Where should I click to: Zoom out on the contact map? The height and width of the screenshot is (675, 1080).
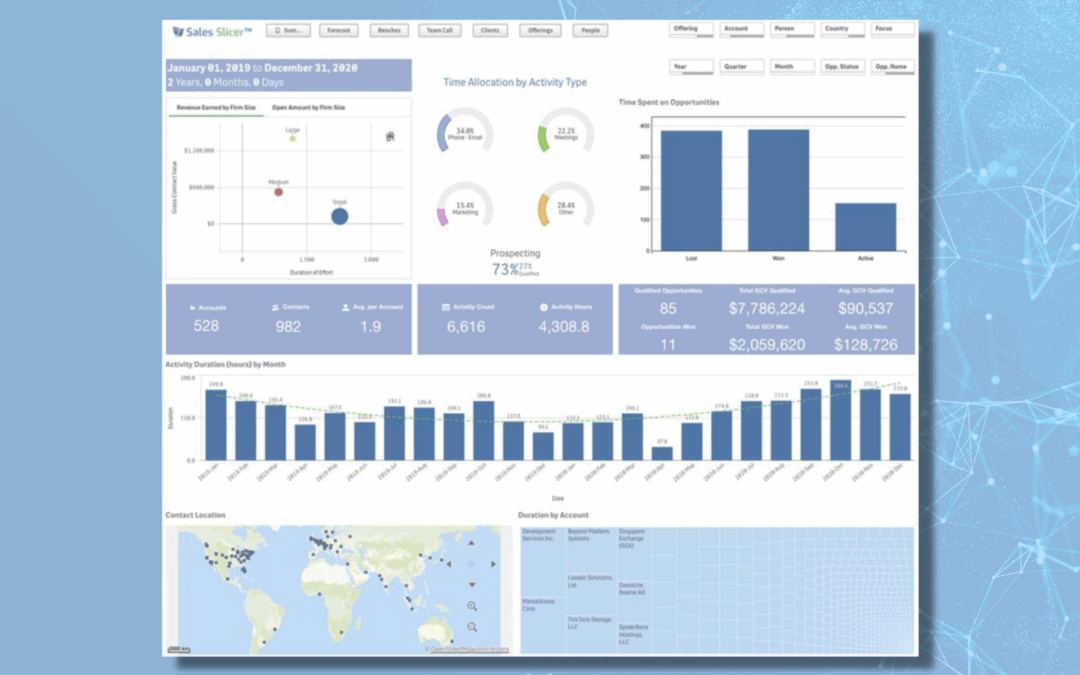pyautogui.click(x=472, y=627)
